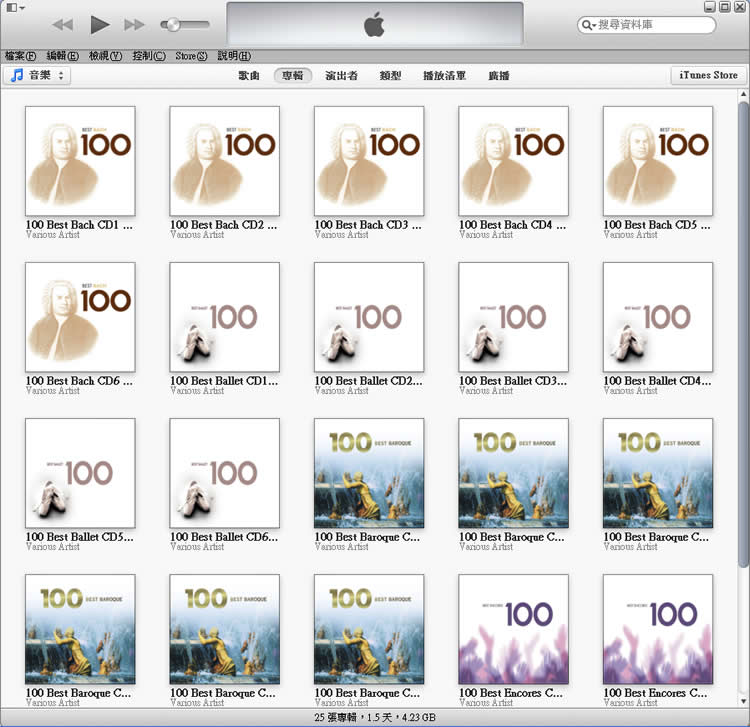Open the 檔案(F) menu
The image size is (750, 727).
coord(20,56)
